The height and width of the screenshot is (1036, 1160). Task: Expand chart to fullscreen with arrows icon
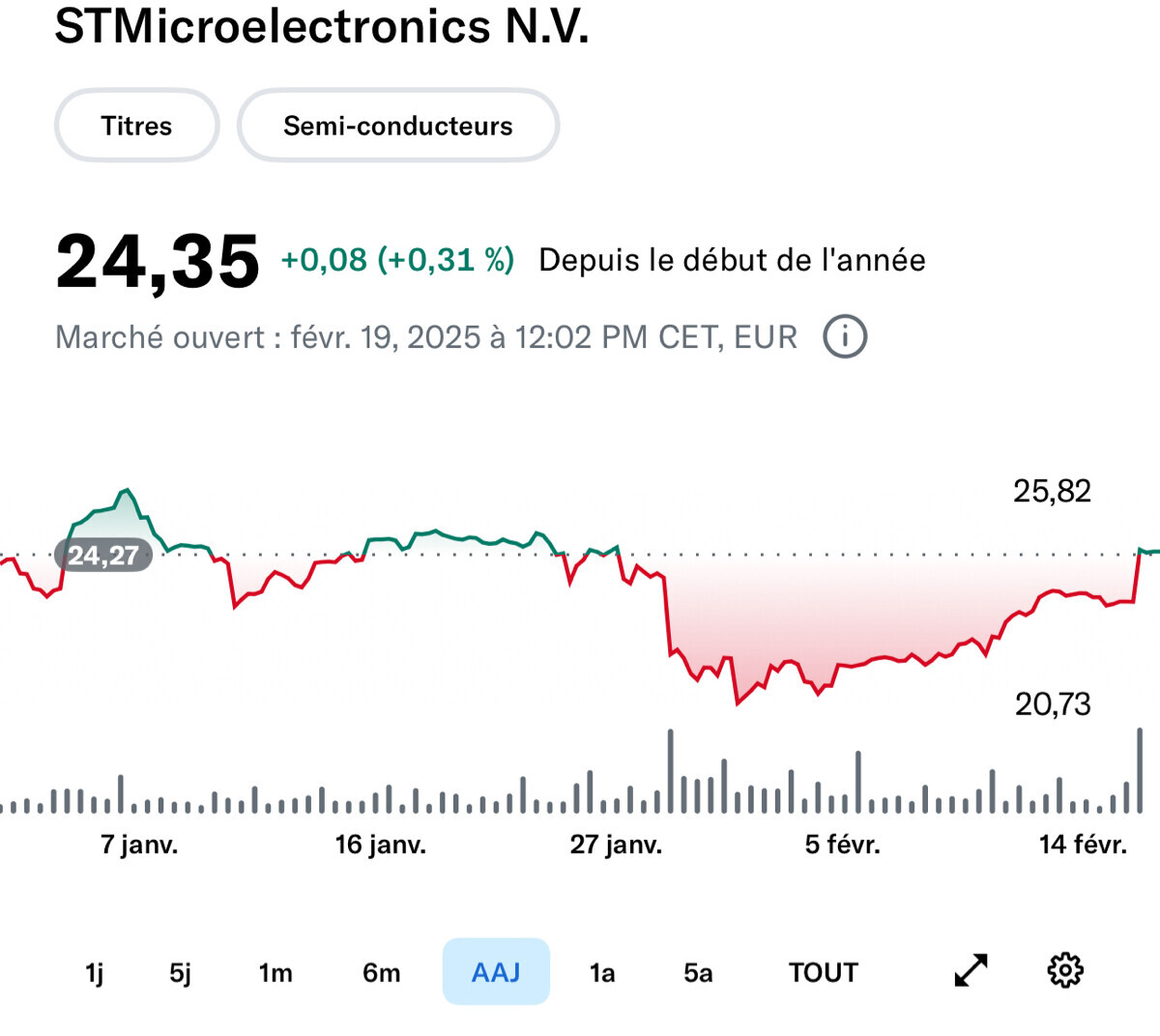tap(971, 970)
